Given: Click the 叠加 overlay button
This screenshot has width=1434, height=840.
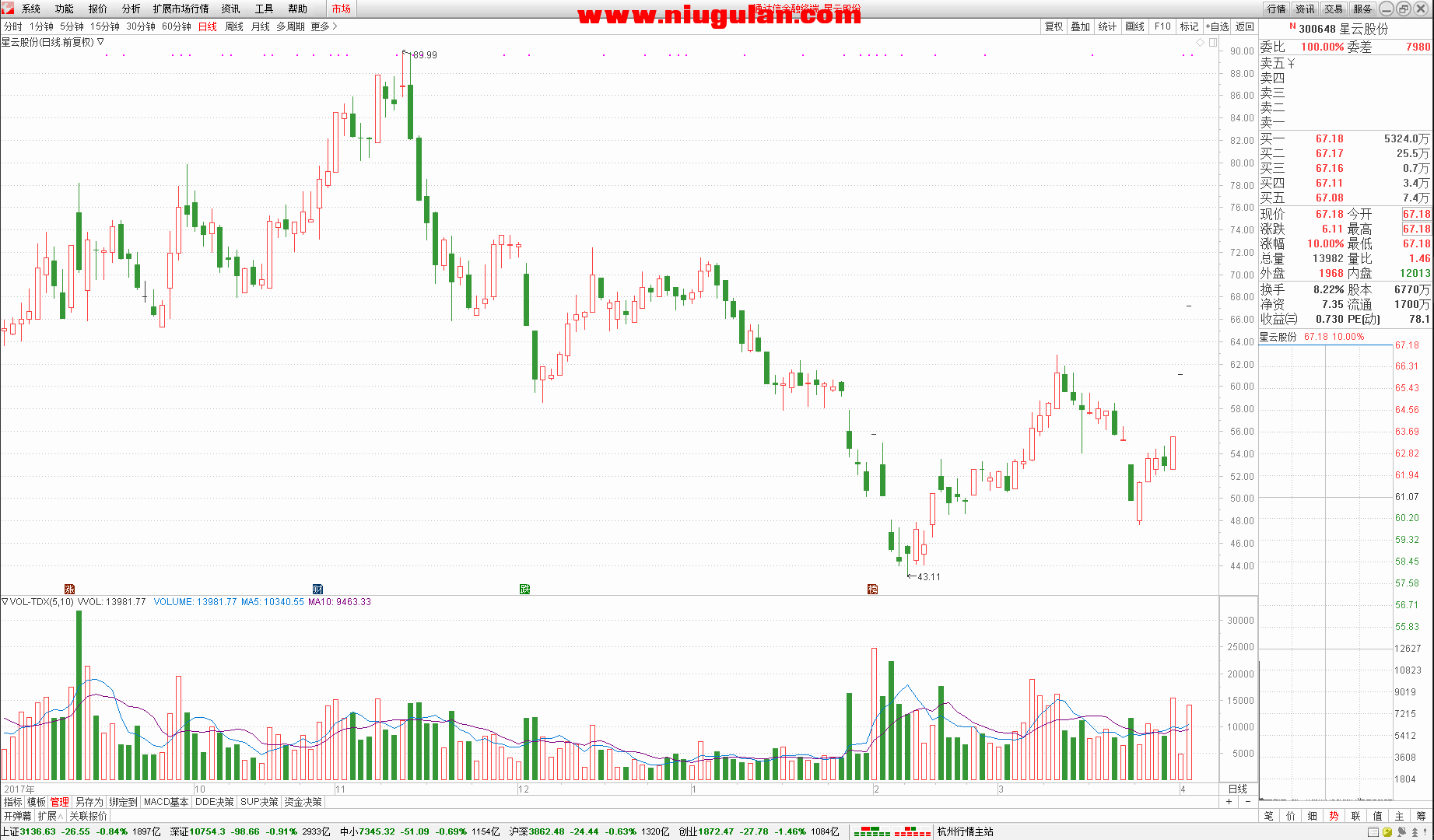Looking at the screenshot, I should point(1081,26).
